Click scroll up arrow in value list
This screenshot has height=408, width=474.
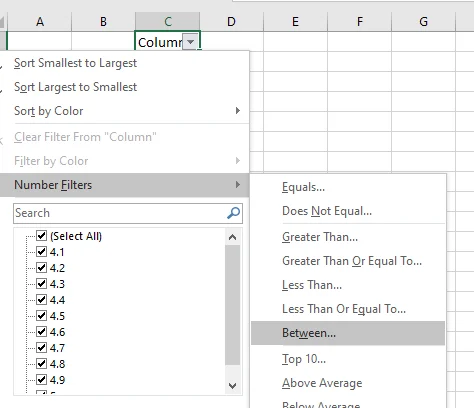[x=233, y=237]
